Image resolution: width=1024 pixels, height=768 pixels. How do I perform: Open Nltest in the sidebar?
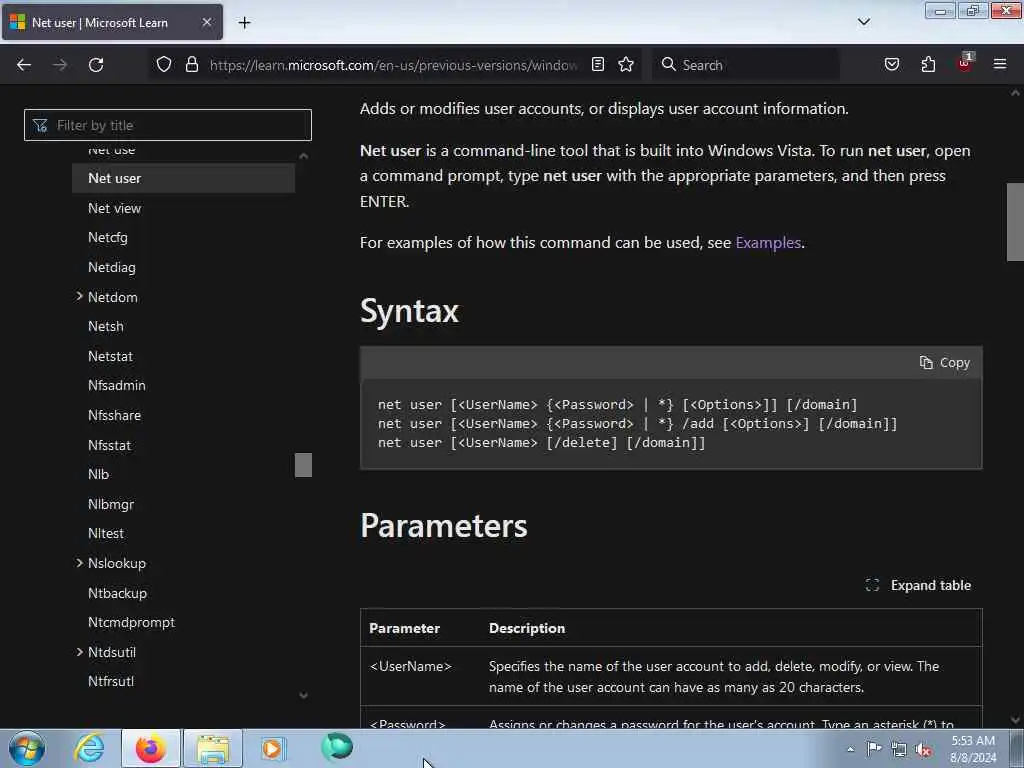[x=106, y=534]
